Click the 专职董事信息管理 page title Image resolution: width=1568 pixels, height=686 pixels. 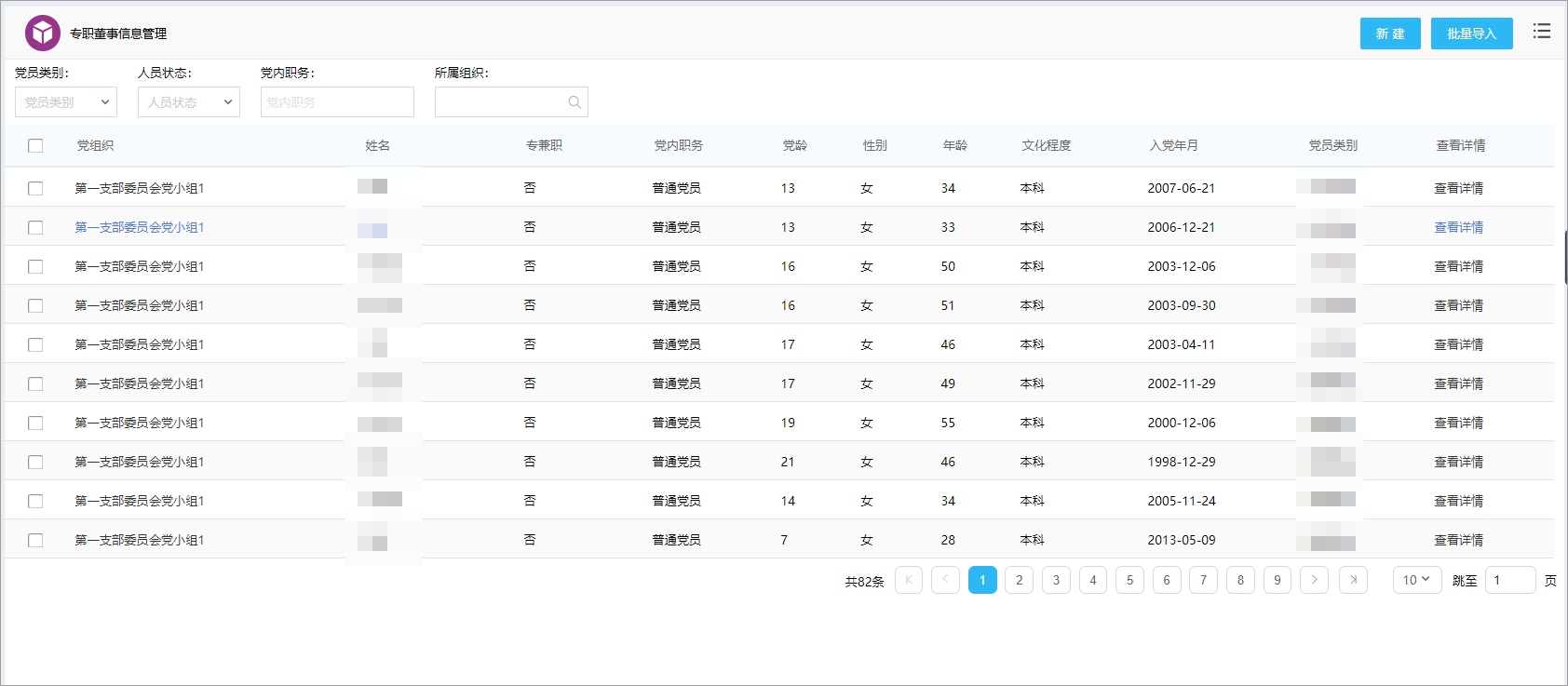click(x=118, y=34)
